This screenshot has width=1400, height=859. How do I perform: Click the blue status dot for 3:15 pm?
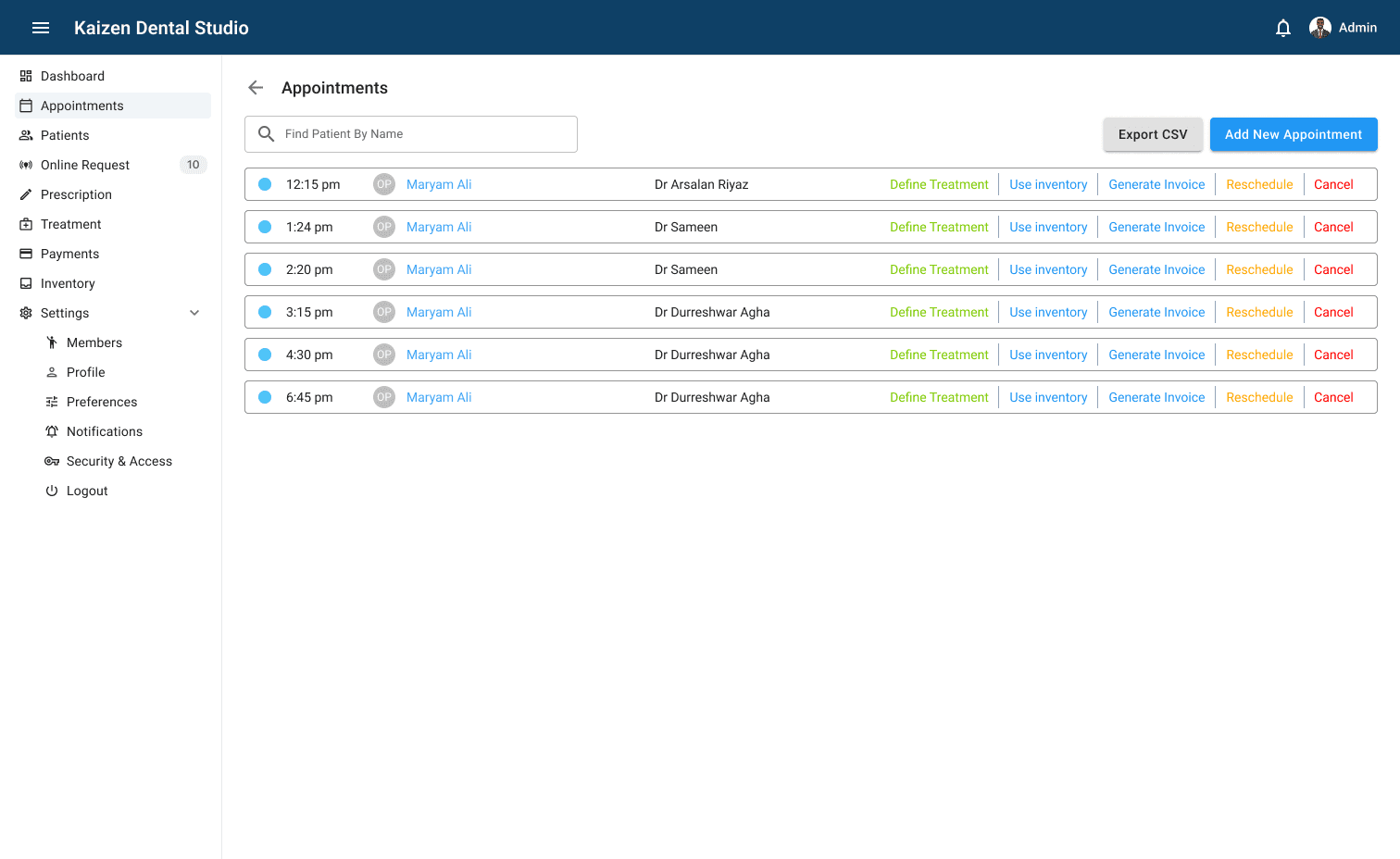(265, 312)
